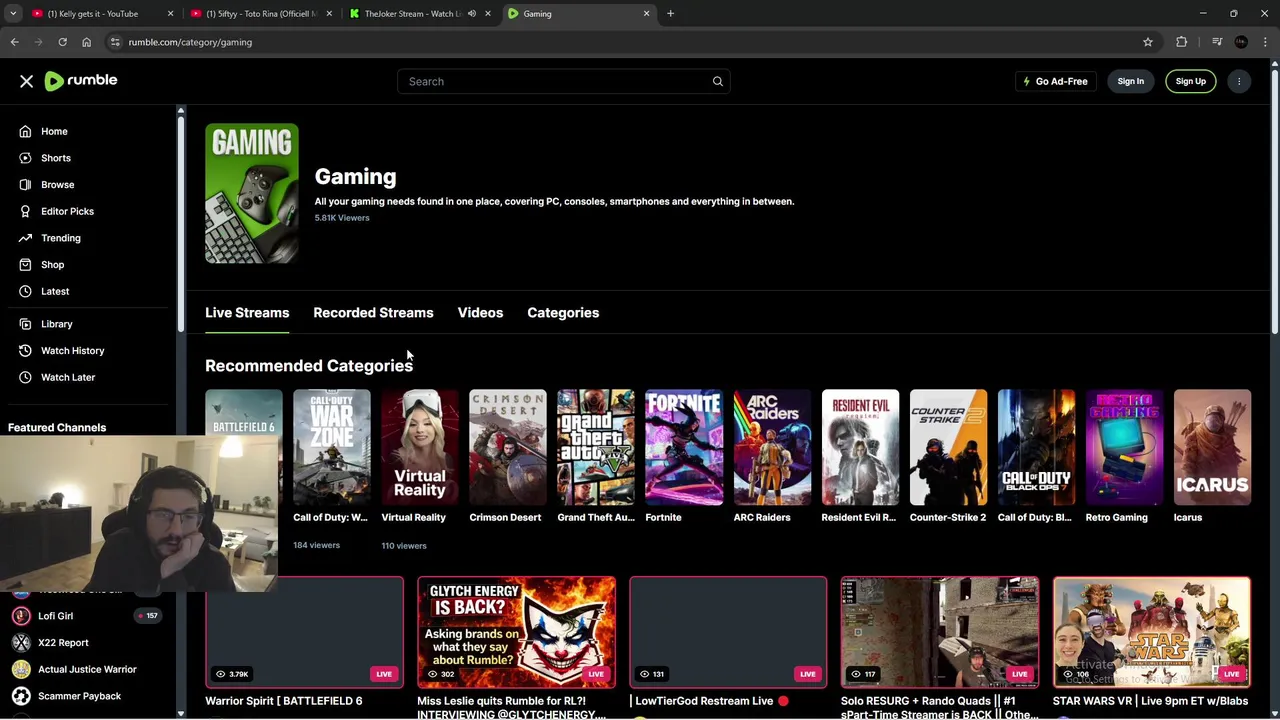
Task: Open Resident Evil category
Action: tap(860, 447)
